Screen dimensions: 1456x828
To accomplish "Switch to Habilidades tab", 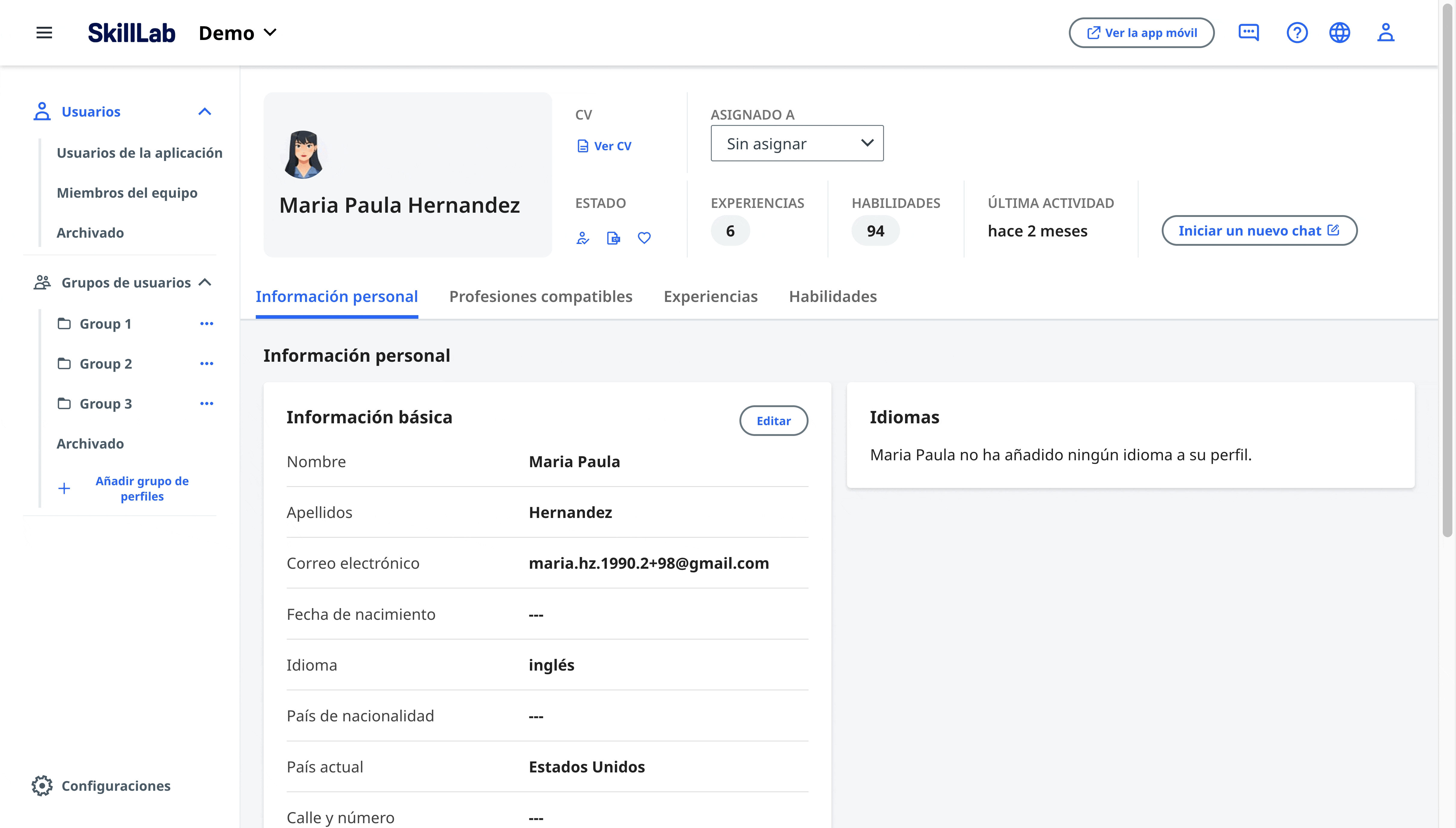I will coord(833,296).
